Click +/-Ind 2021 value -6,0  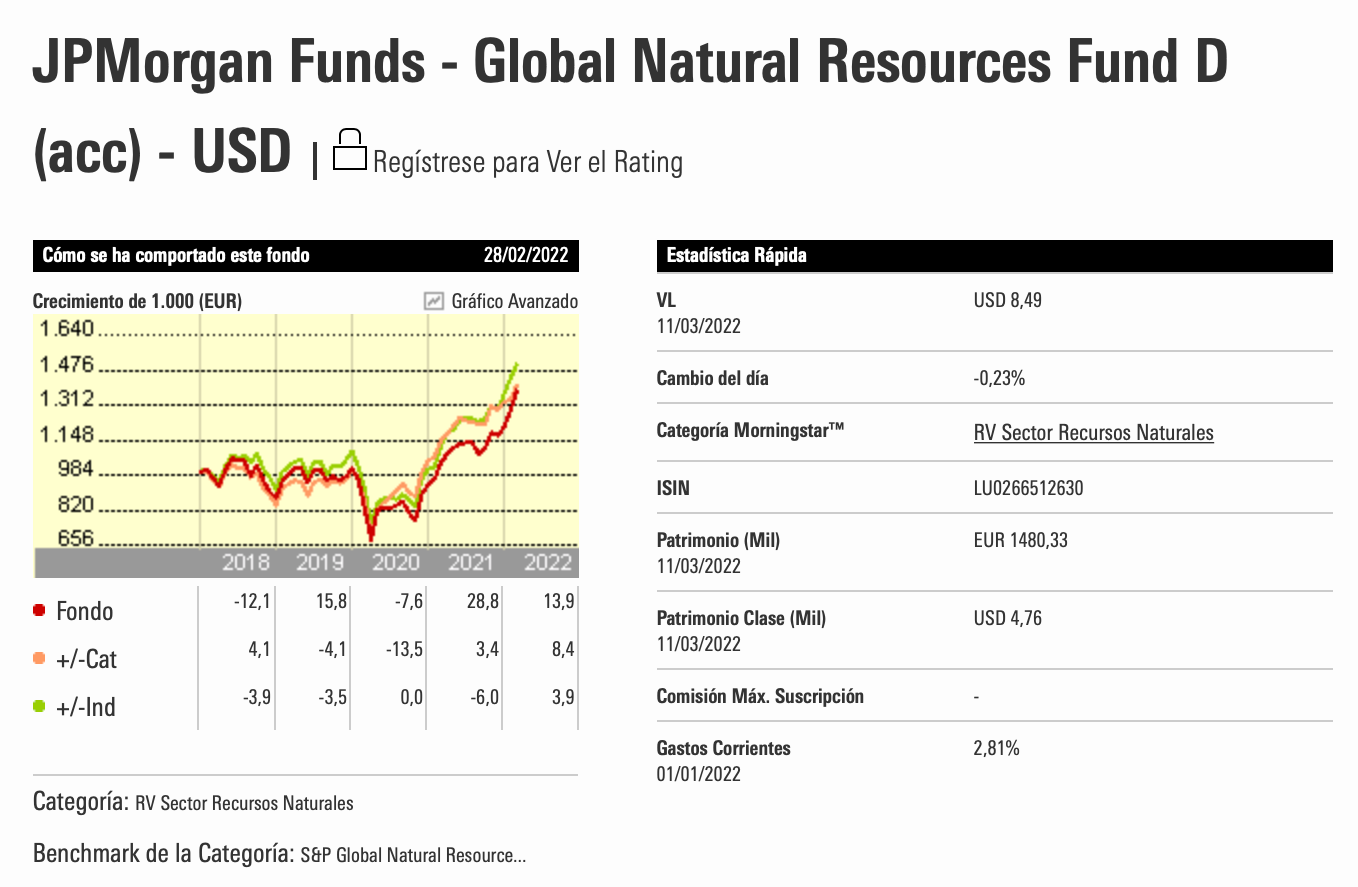pyautogui.click(x=485, y=697)
